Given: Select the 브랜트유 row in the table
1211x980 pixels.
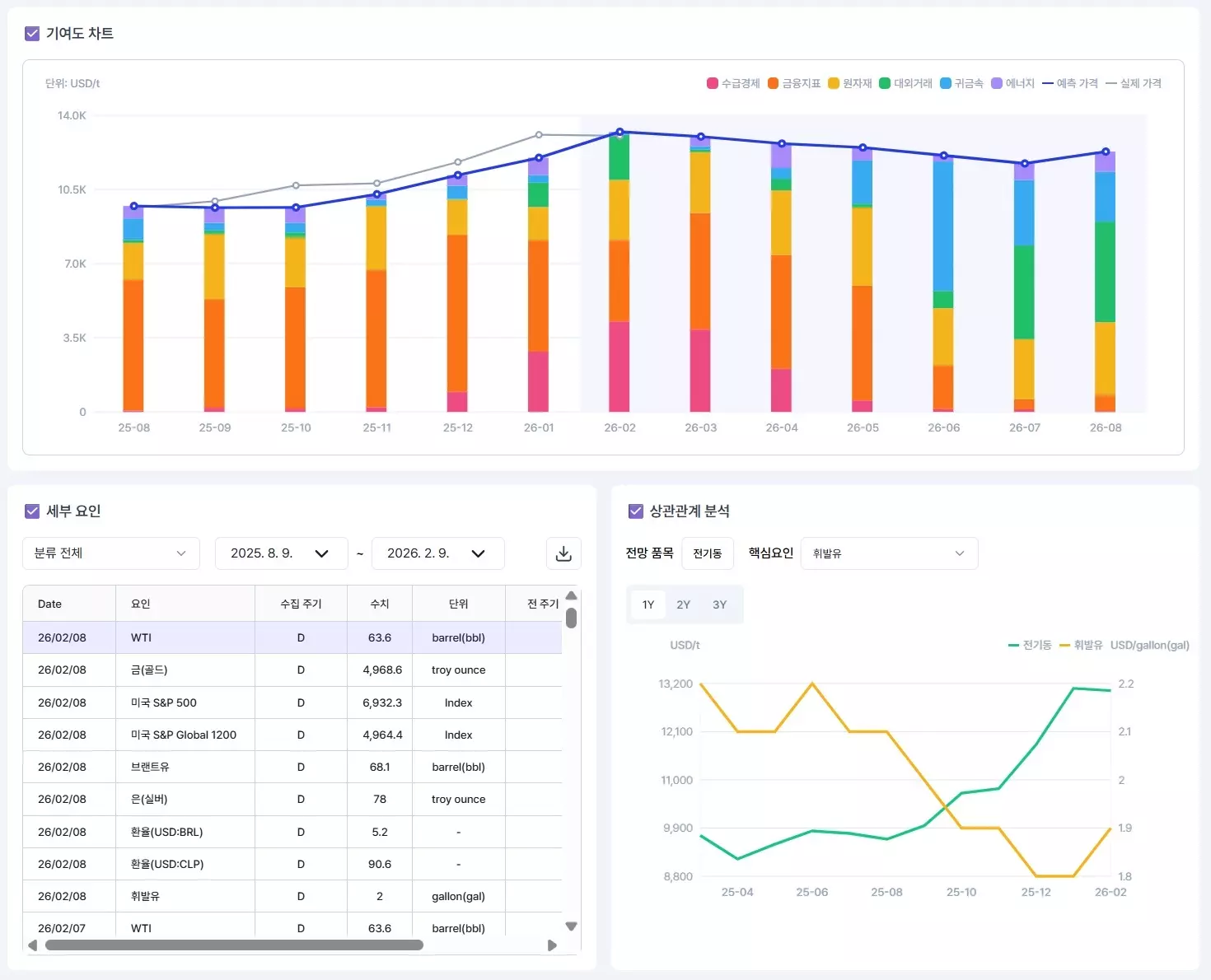Looking at the screenshot, I should pyautogui.click(x=247, y=767).
